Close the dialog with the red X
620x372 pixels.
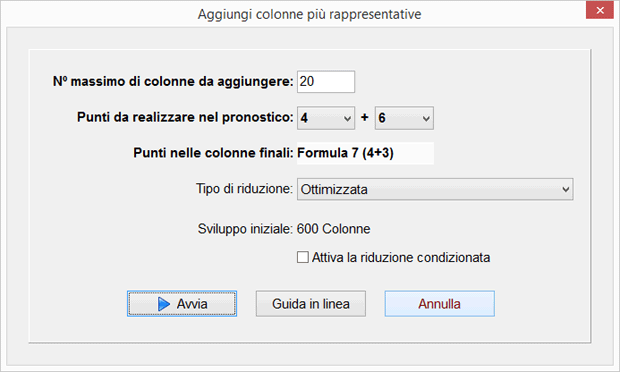click(600, 10)
